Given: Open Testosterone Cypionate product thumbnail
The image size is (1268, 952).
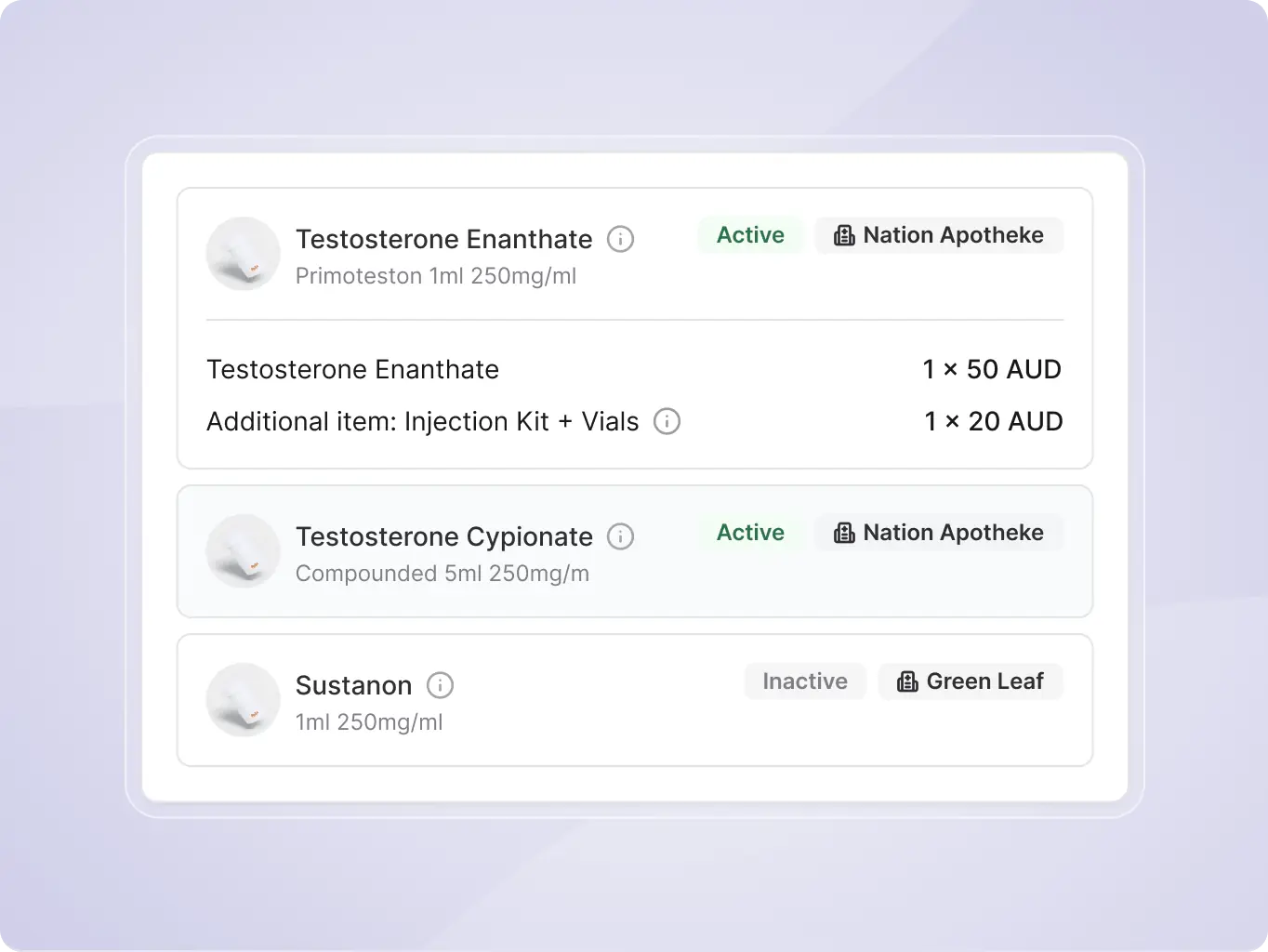Looking at the screenshot, I should pos(244,552).
